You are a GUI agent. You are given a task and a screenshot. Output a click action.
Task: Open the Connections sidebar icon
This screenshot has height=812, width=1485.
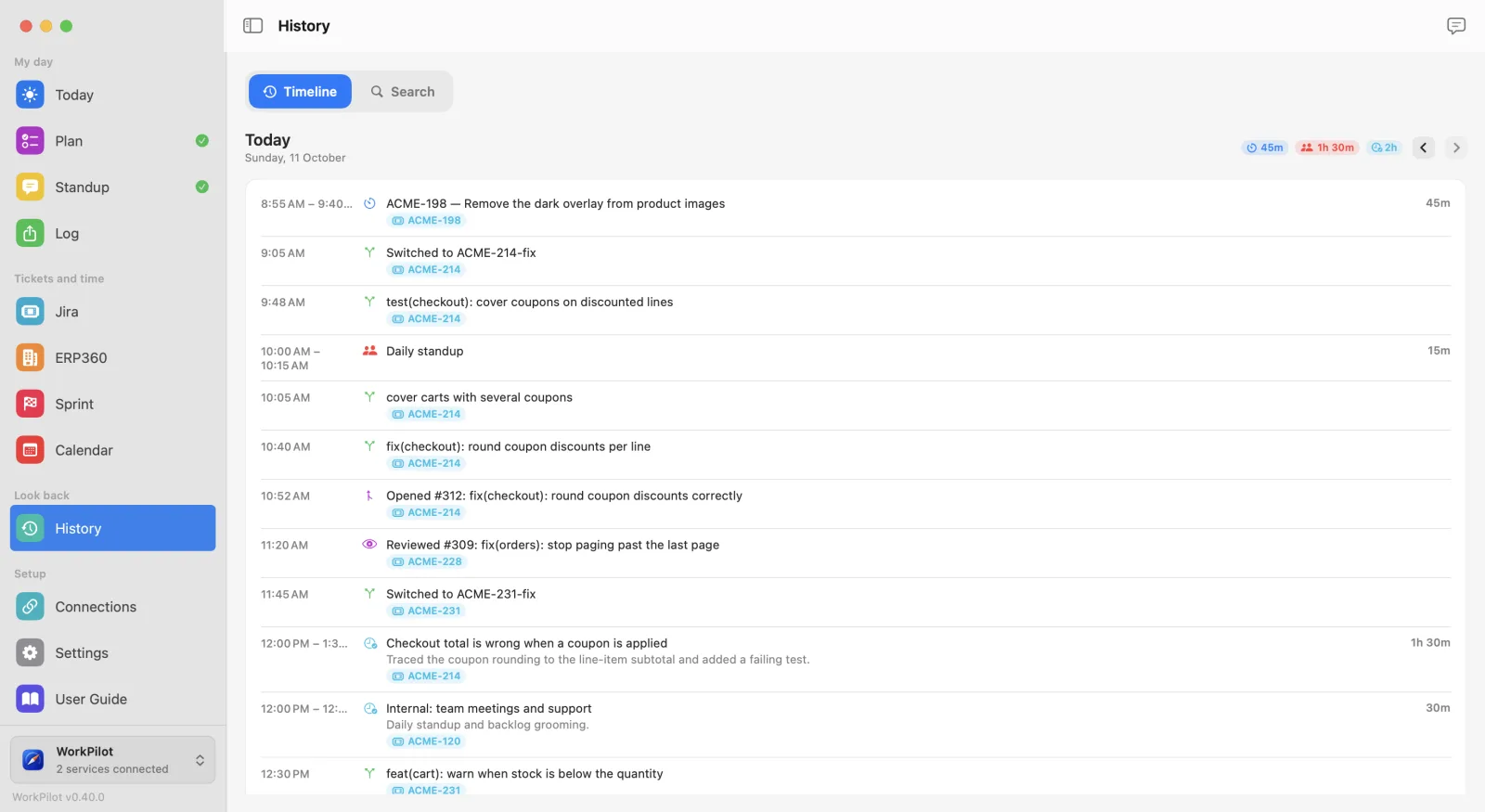(30, 607)
